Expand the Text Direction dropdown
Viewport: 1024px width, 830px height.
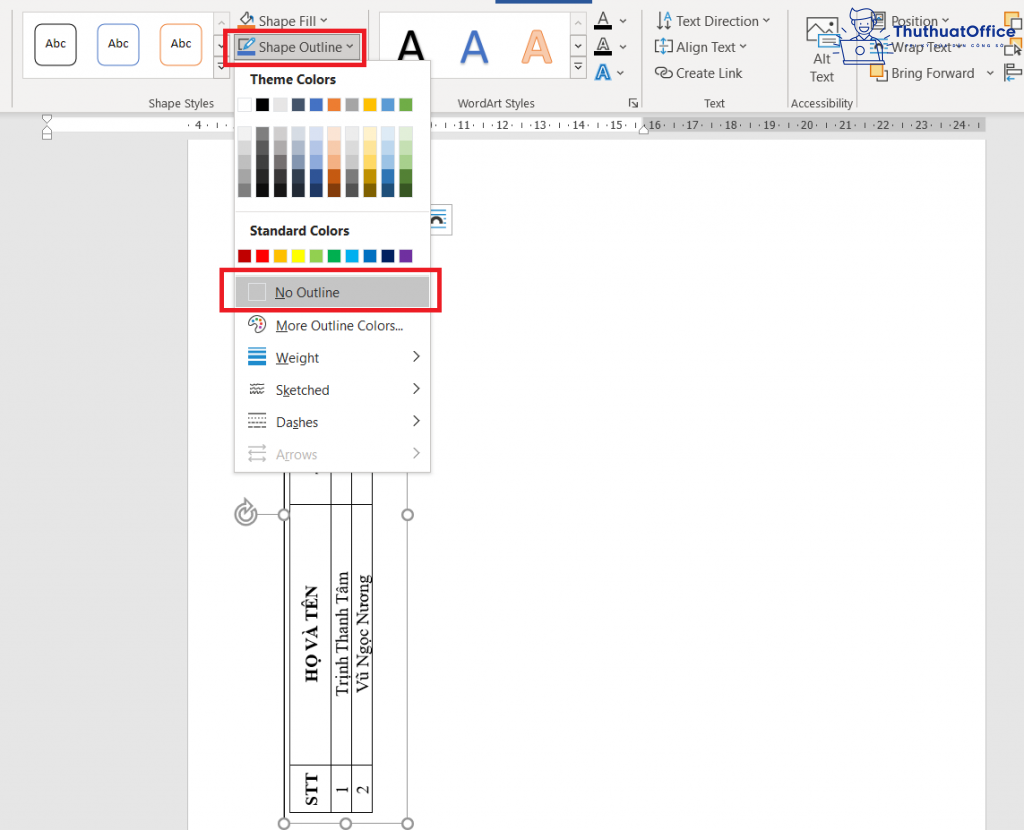712,21
